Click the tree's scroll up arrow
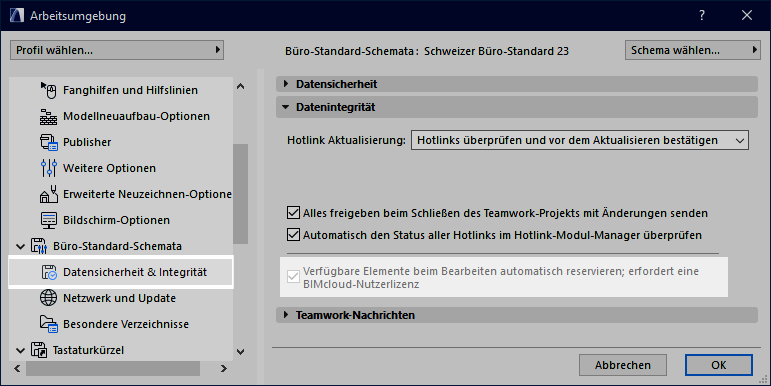Image resolution: width=771 pixels, height=386 pixels. pos(240,87)
